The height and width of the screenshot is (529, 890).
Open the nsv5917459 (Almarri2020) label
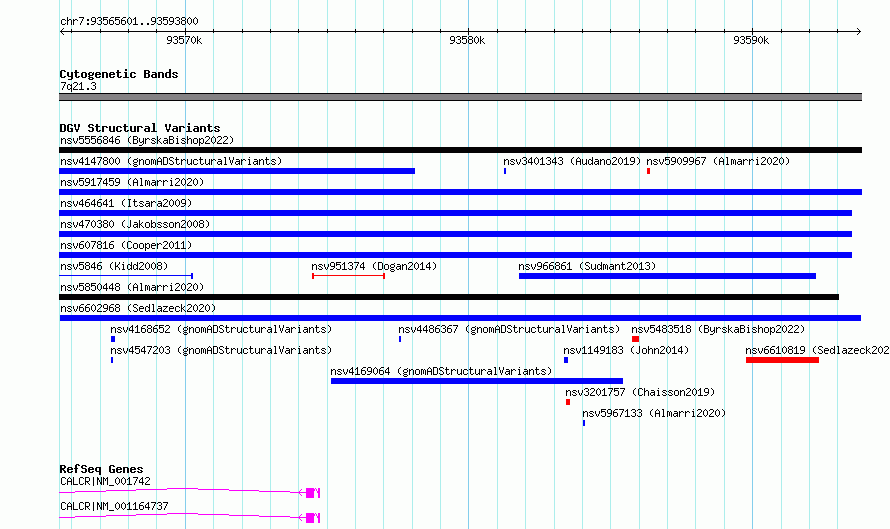pyautogui.click(x=132, y=182)
